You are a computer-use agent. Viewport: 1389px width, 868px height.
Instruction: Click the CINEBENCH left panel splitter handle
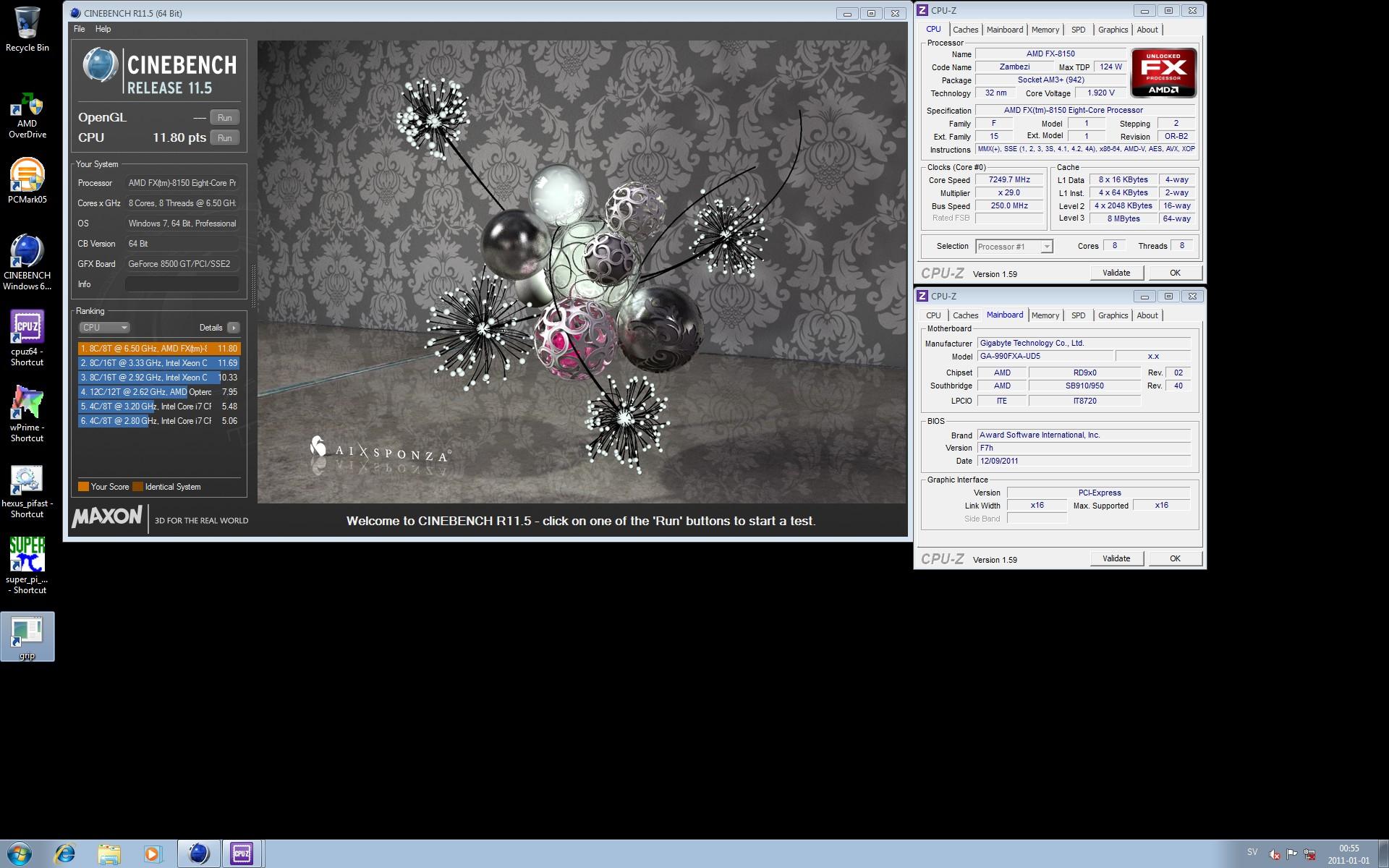(252, 287)
